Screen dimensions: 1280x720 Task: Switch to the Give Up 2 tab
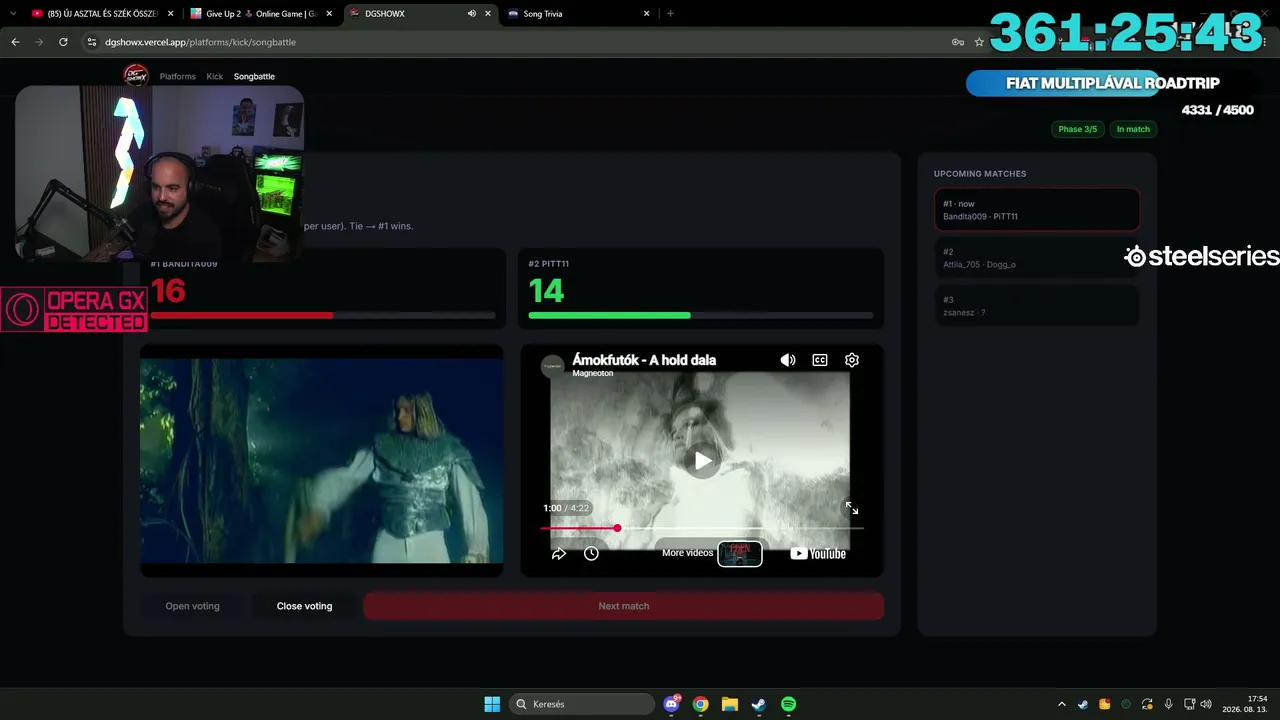[x=261, y=14]
